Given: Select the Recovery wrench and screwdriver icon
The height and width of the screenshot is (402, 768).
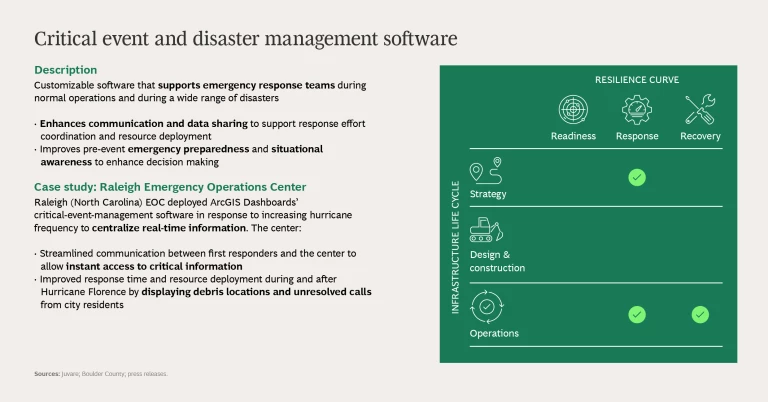Looking at the screenshot, I should (700, 110).
